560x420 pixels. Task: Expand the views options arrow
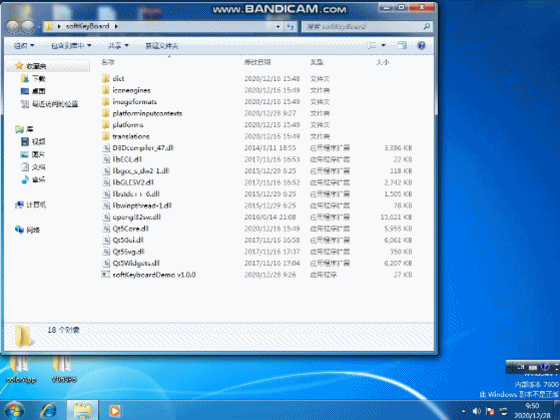point(383,45)
